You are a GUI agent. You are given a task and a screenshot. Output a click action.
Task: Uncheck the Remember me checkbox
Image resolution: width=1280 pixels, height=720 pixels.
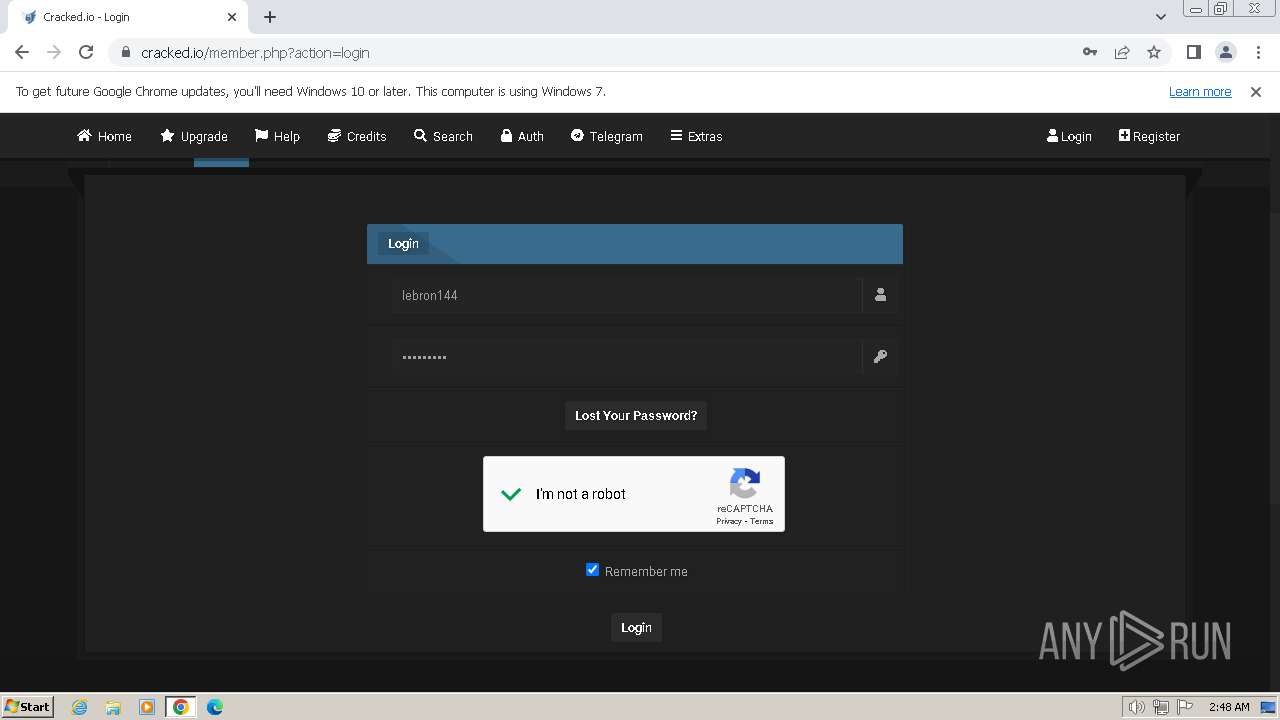click(x=592, y=569)
